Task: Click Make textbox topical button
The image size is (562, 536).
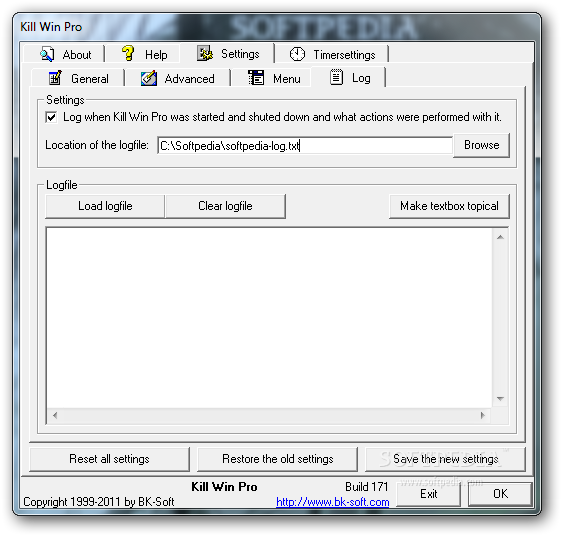Action: pyautogui.click(x=449, y=206)
